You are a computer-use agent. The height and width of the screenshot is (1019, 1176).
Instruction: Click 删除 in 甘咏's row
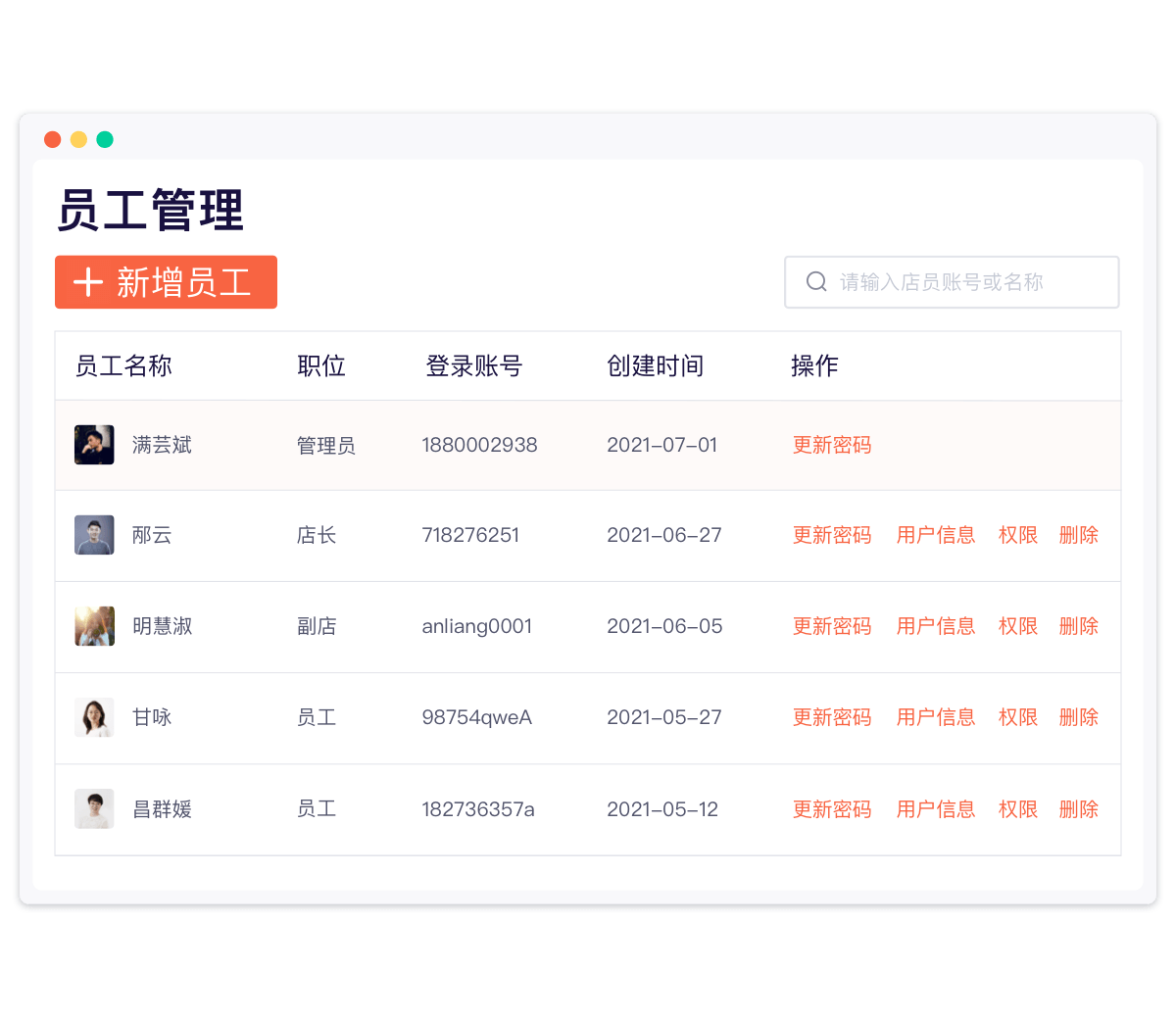1078,717
